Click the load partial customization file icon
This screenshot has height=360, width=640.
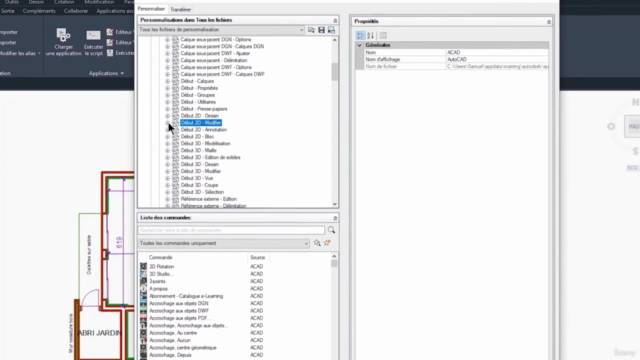tap(311, 30)
